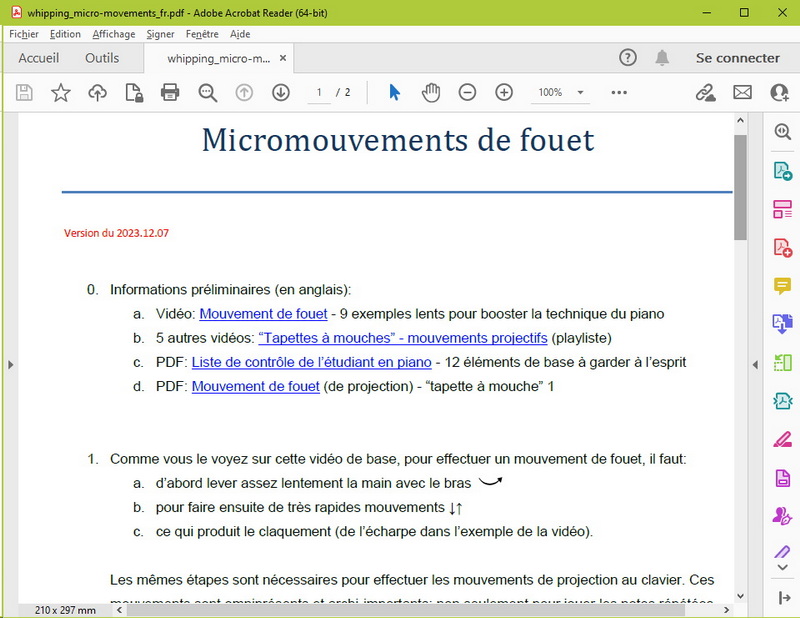Send file by email envelope icon
Image resolution: width=800 pixels, height=618 pixels.
(x=742, y=93)
